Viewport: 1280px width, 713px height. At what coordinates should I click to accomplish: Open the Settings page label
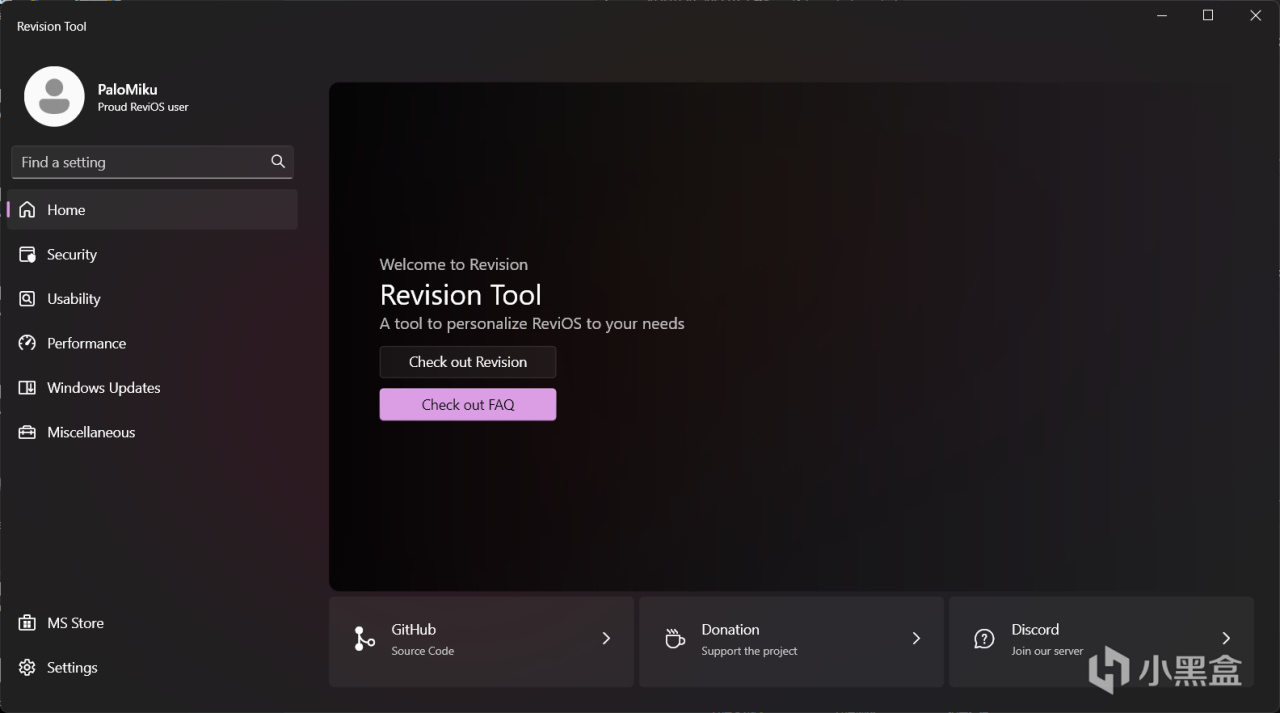click(73, 668)
